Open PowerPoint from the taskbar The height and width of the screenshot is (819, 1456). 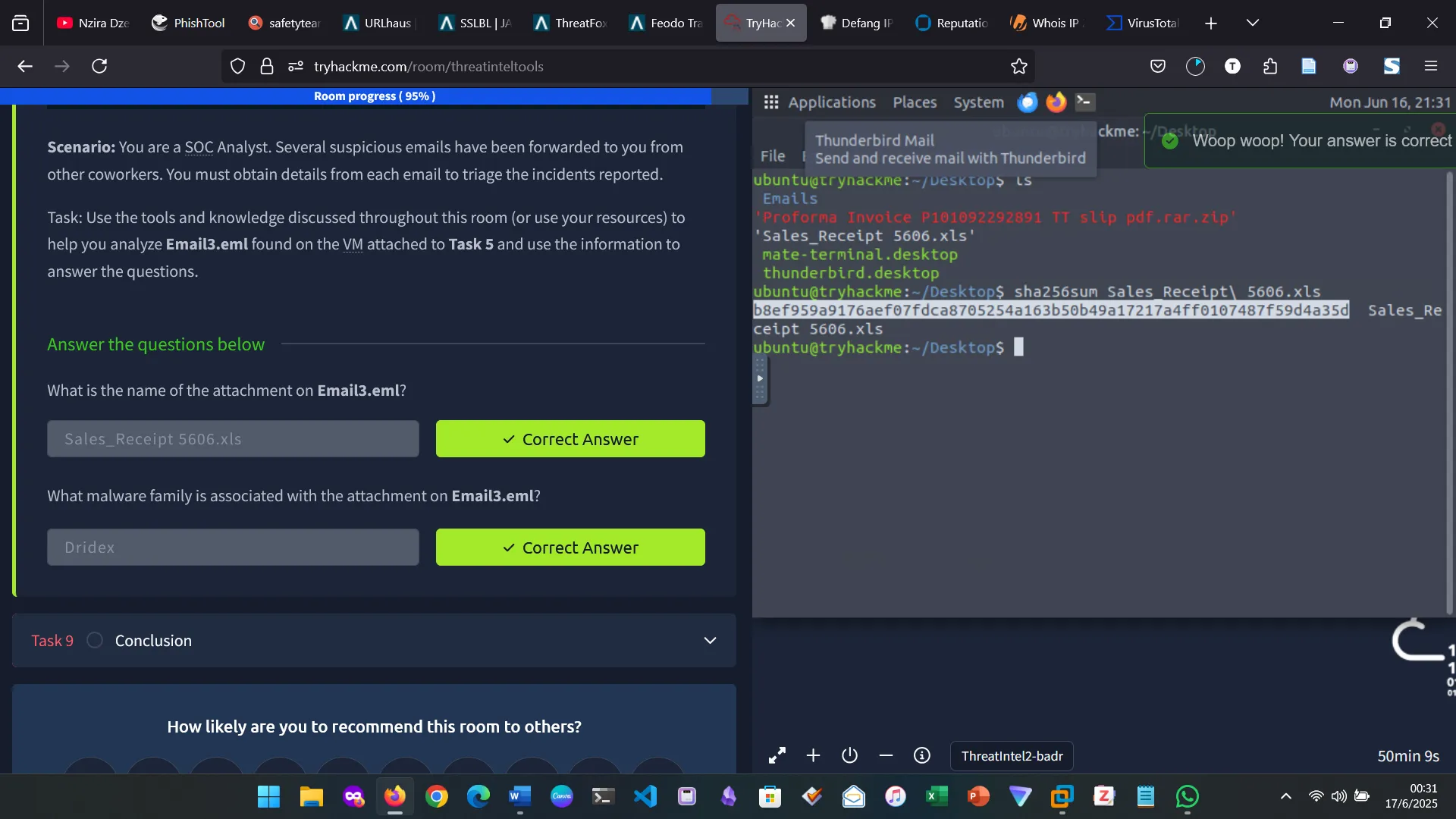tap(979, 796)
